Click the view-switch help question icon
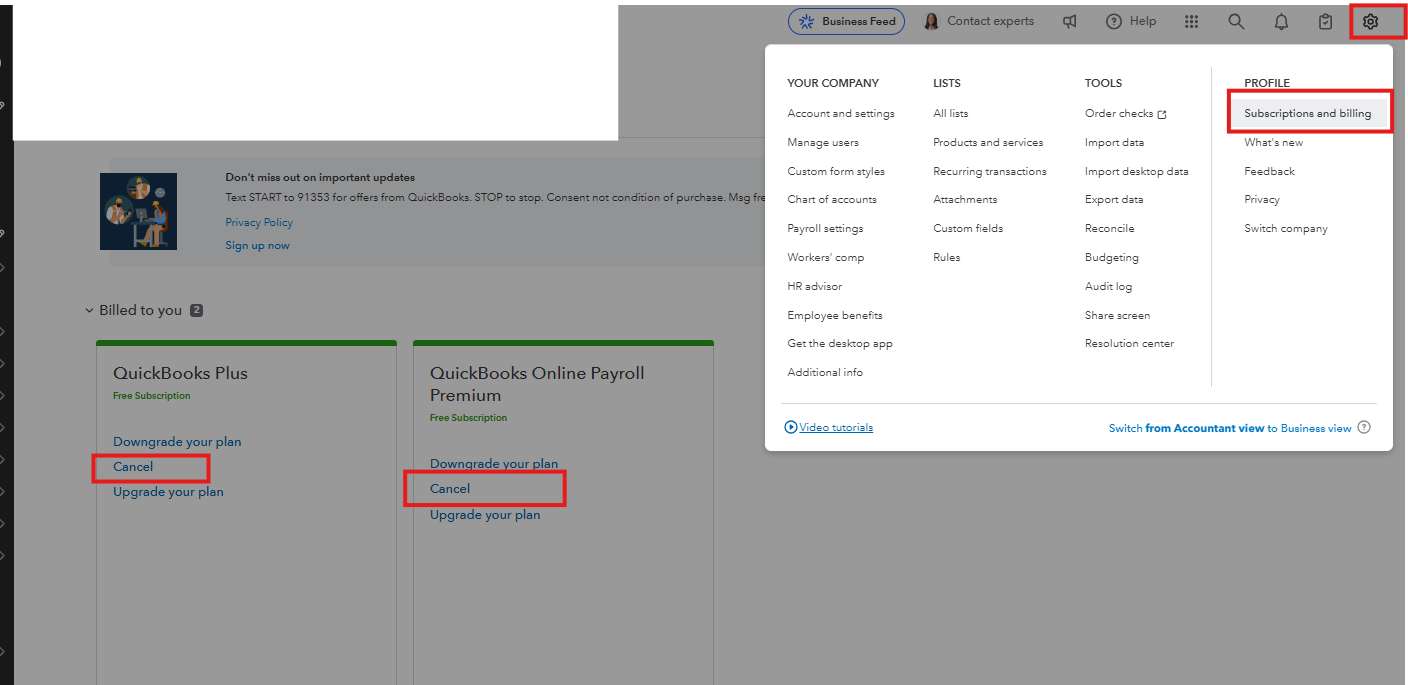The image size is (1408, 685). coord(1364,428)
